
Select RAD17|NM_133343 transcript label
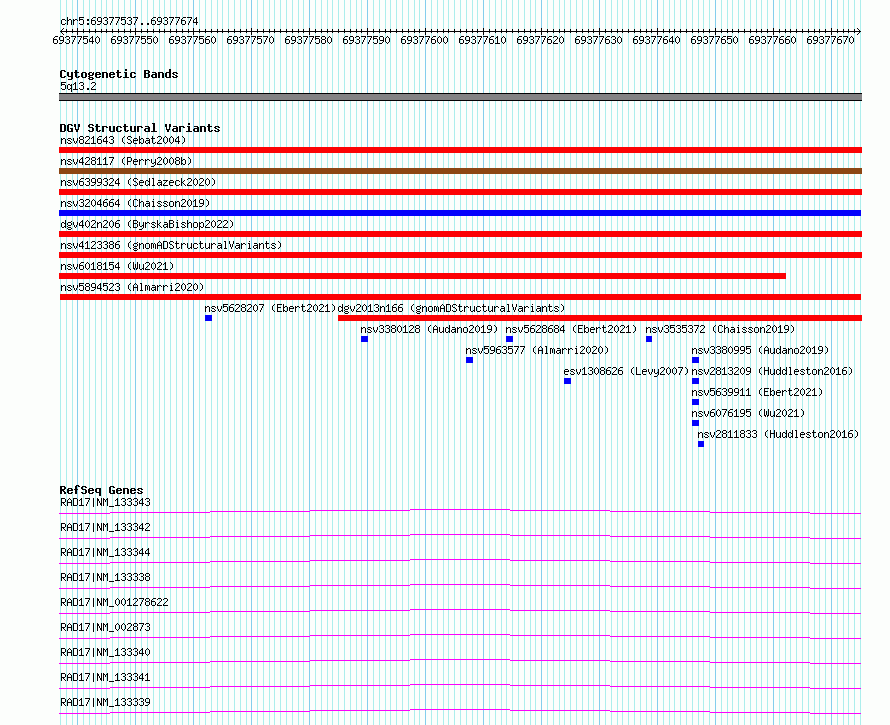pos(106,502)
